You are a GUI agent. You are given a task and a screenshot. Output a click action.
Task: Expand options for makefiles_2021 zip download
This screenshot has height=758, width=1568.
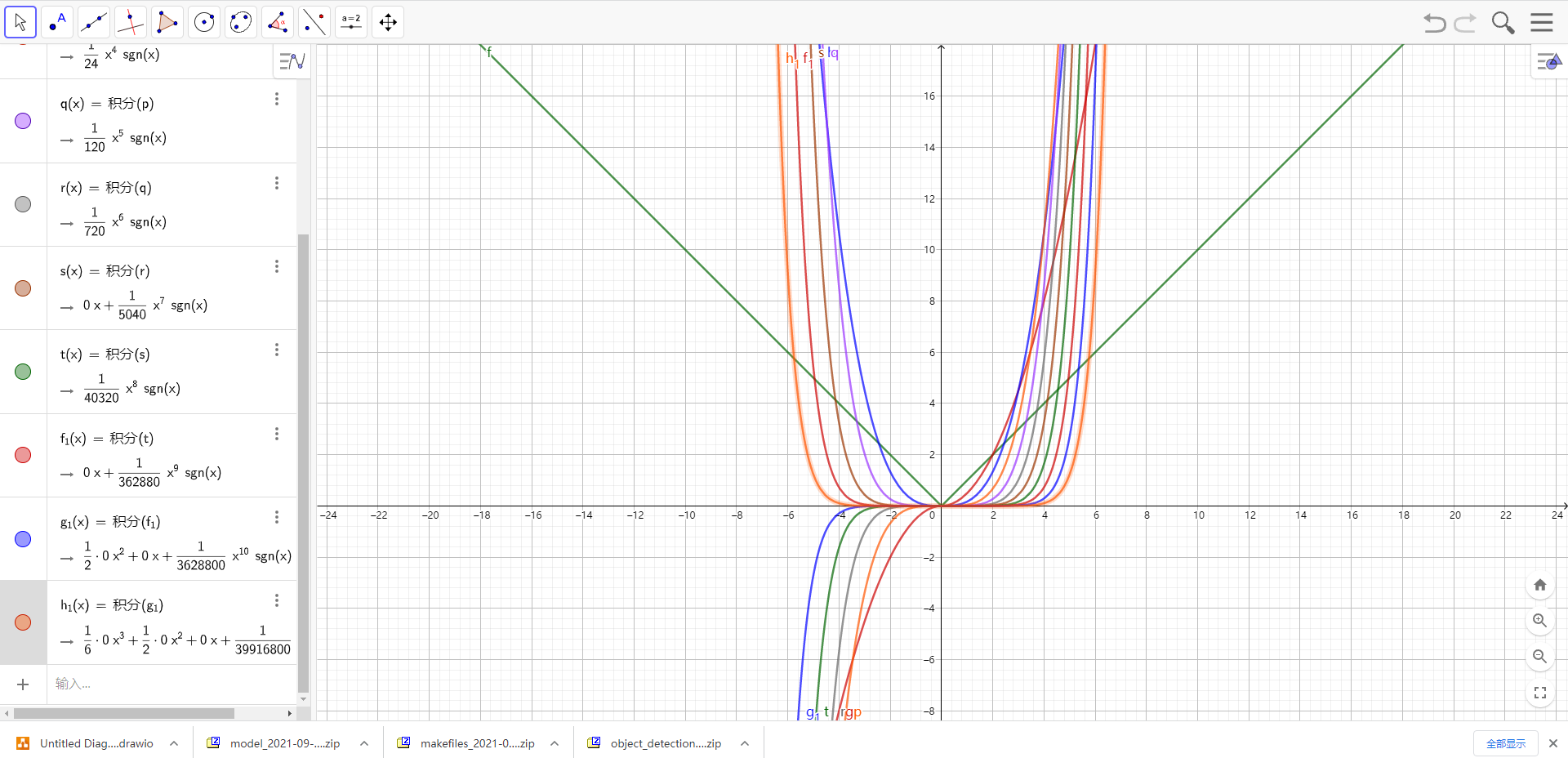pyautogui.click(x=555, y=743)
